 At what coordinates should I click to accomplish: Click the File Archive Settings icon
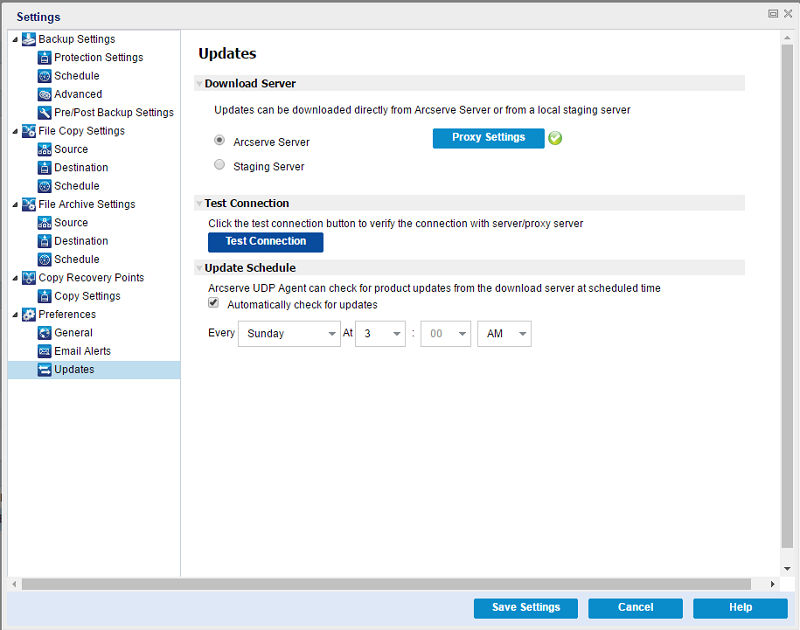point(29,205)
